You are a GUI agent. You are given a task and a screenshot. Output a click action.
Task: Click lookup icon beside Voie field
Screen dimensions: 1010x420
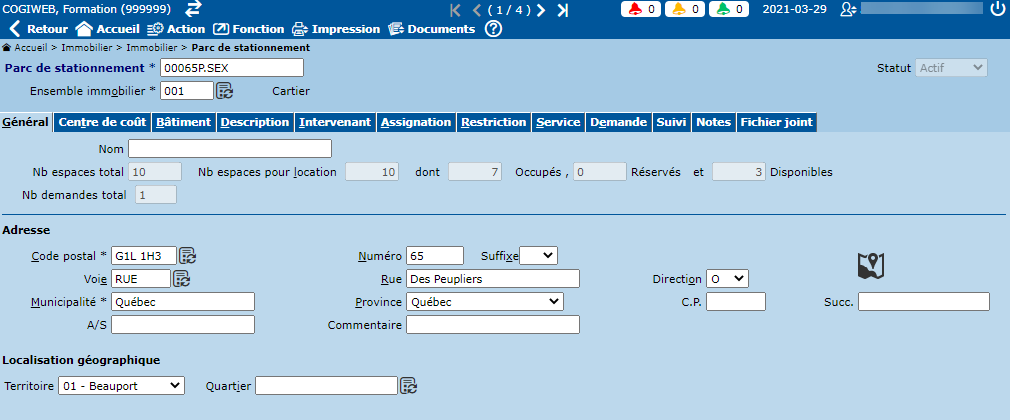pos(181,278)
